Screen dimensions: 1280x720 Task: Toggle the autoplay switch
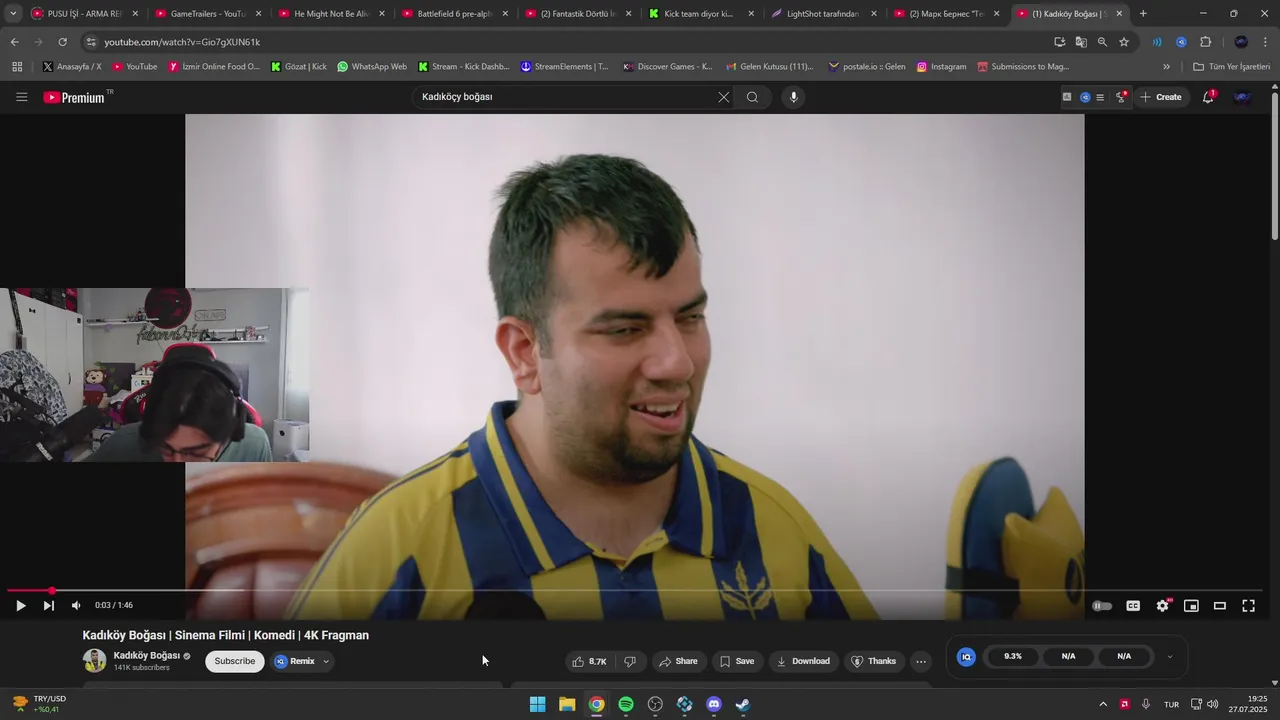[x=1102, y=605]
